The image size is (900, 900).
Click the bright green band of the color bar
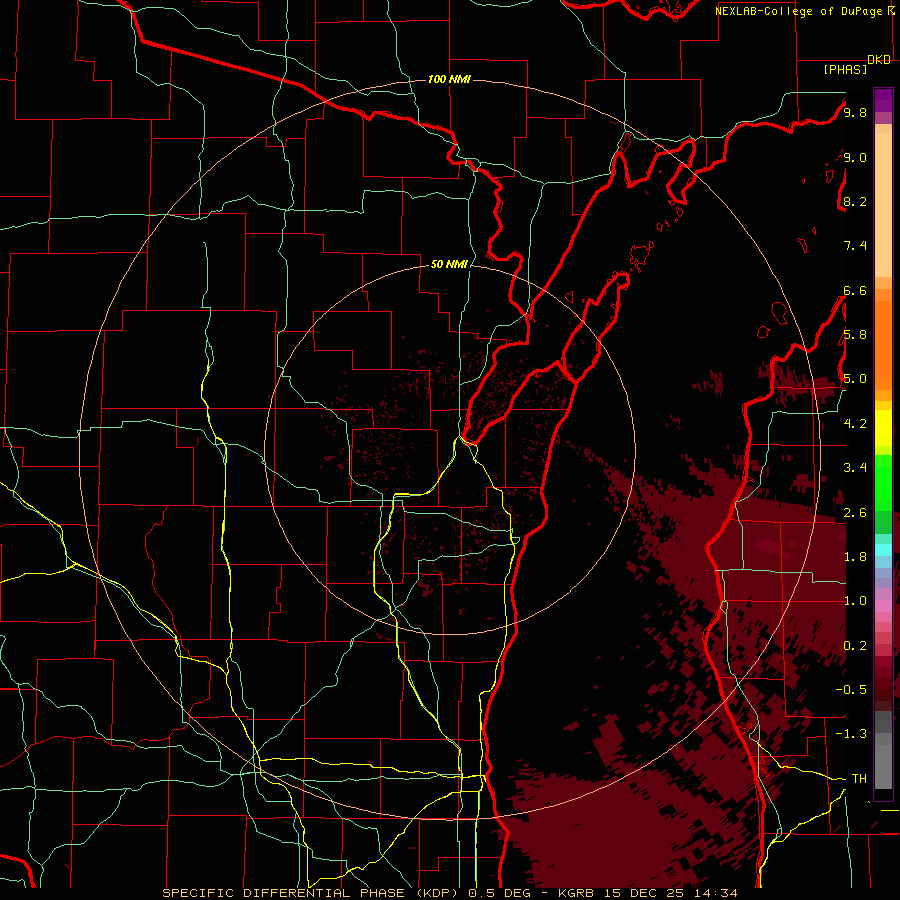[883, 482]
